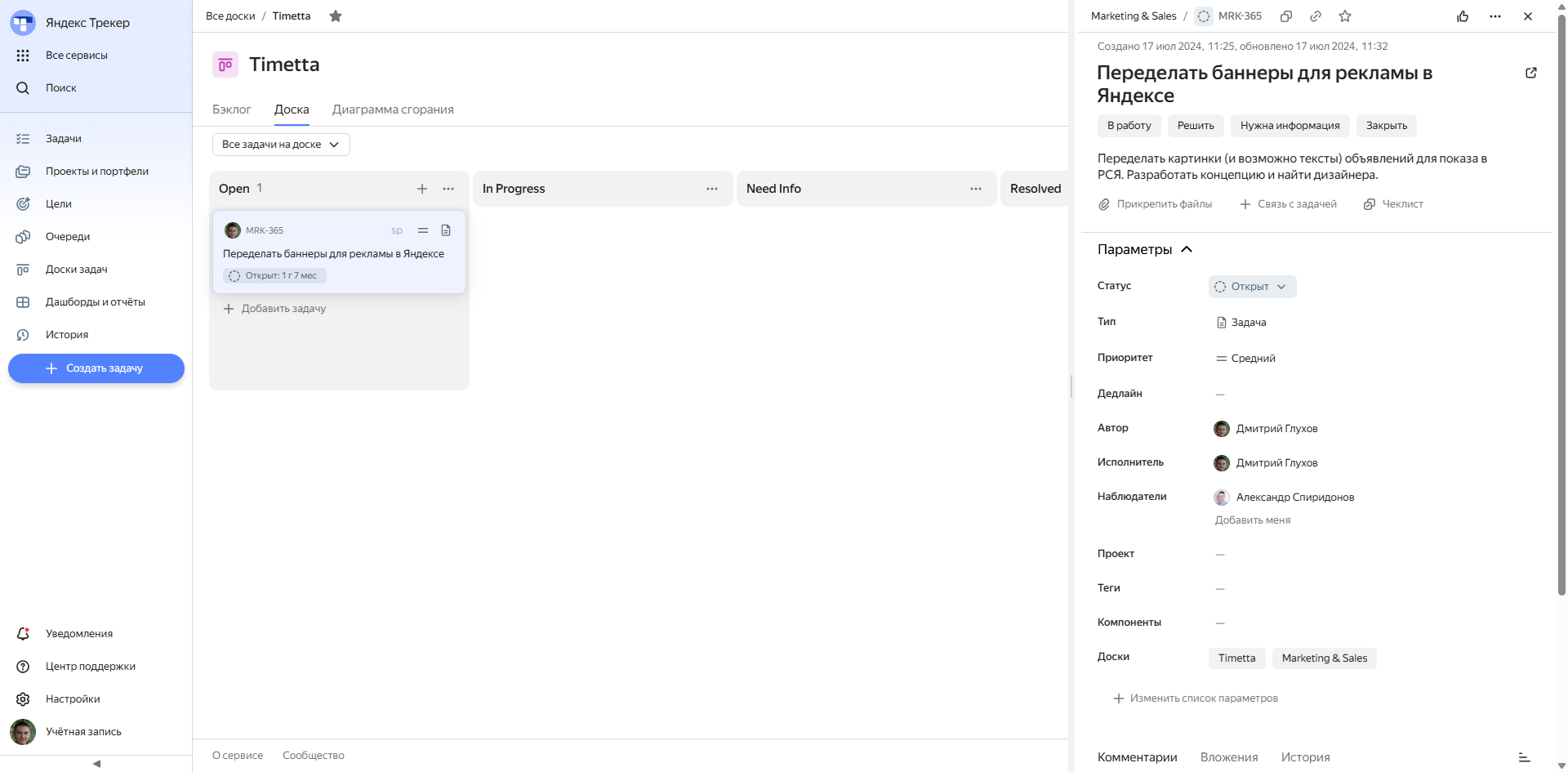
Task: Click the issue panel vertical scrollbar
Action: [1561, 327]
